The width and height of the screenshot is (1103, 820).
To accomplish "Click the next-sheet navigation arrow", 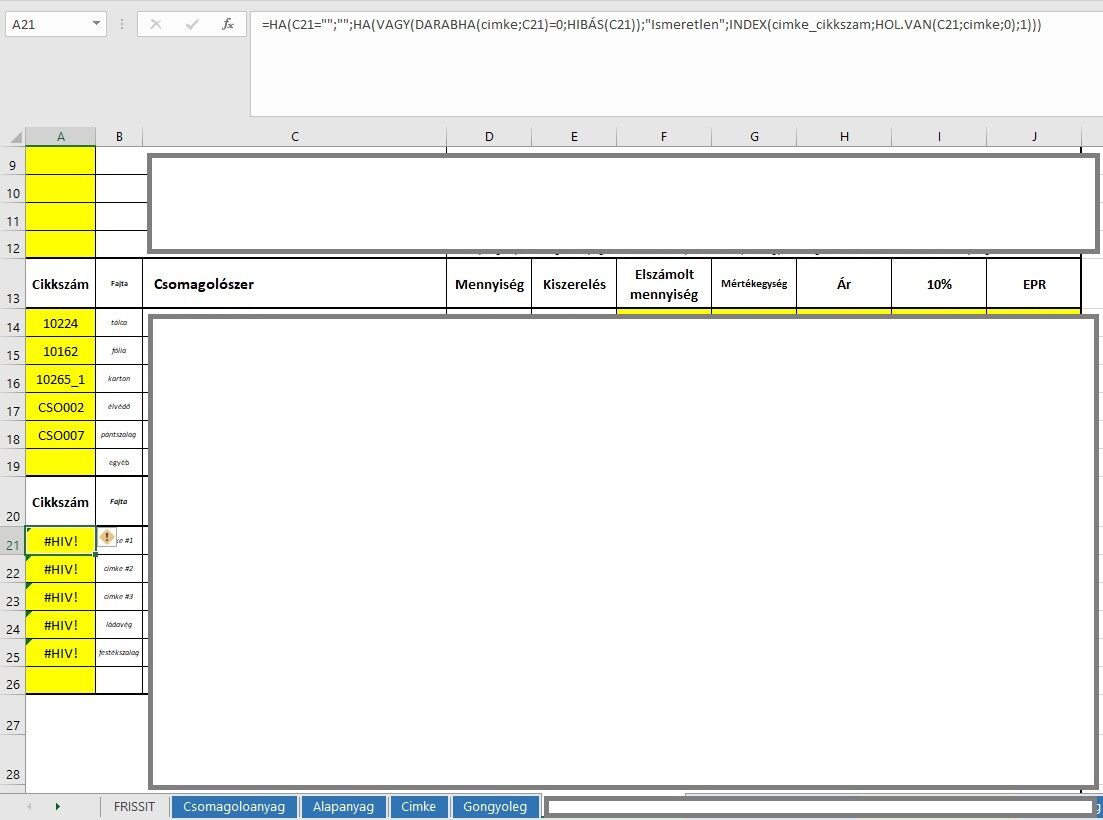I will point(58,807).
